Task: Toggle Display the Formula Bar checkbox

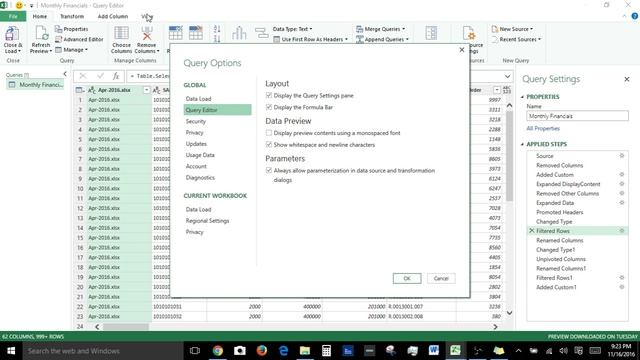Action: click(x=269, y=107)
